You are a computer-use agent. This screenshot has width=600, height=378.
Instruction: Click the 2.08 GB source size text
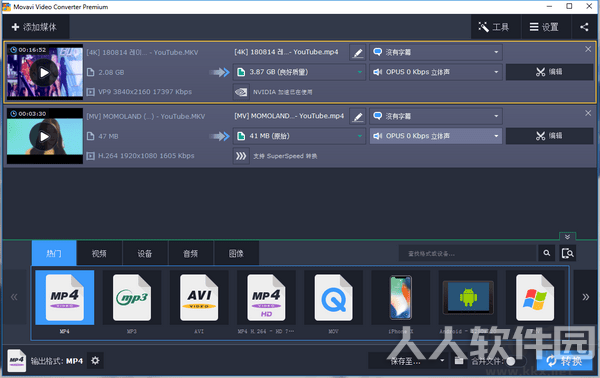pyautogui.click(x=111, y=72)
